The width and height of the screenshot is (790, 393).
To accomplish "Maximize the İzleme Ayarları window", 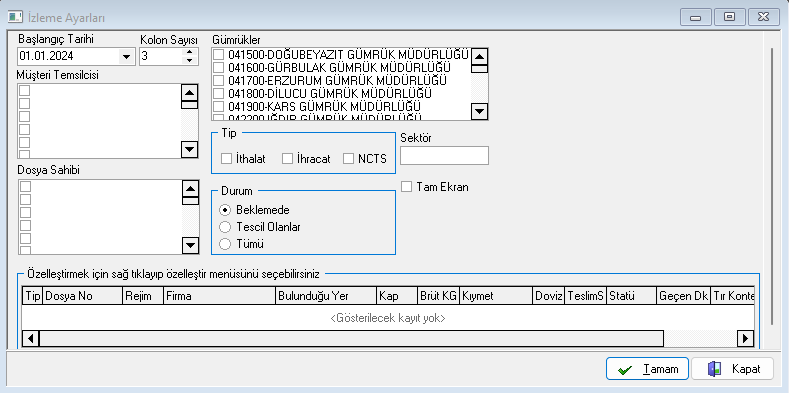I will tap(729, 17).
